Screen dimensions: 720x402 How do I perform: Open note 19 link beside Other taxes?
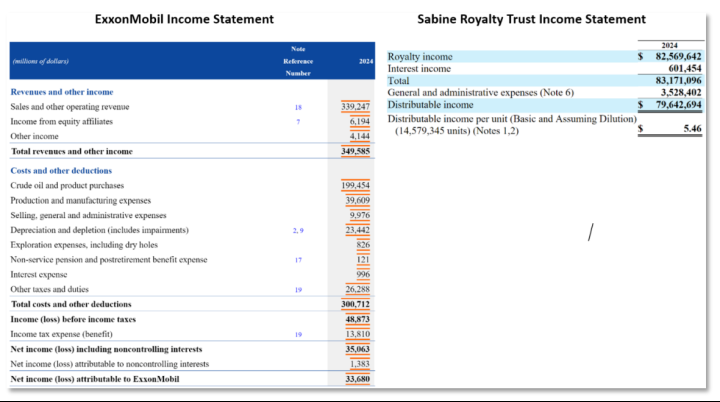(298, 290)
